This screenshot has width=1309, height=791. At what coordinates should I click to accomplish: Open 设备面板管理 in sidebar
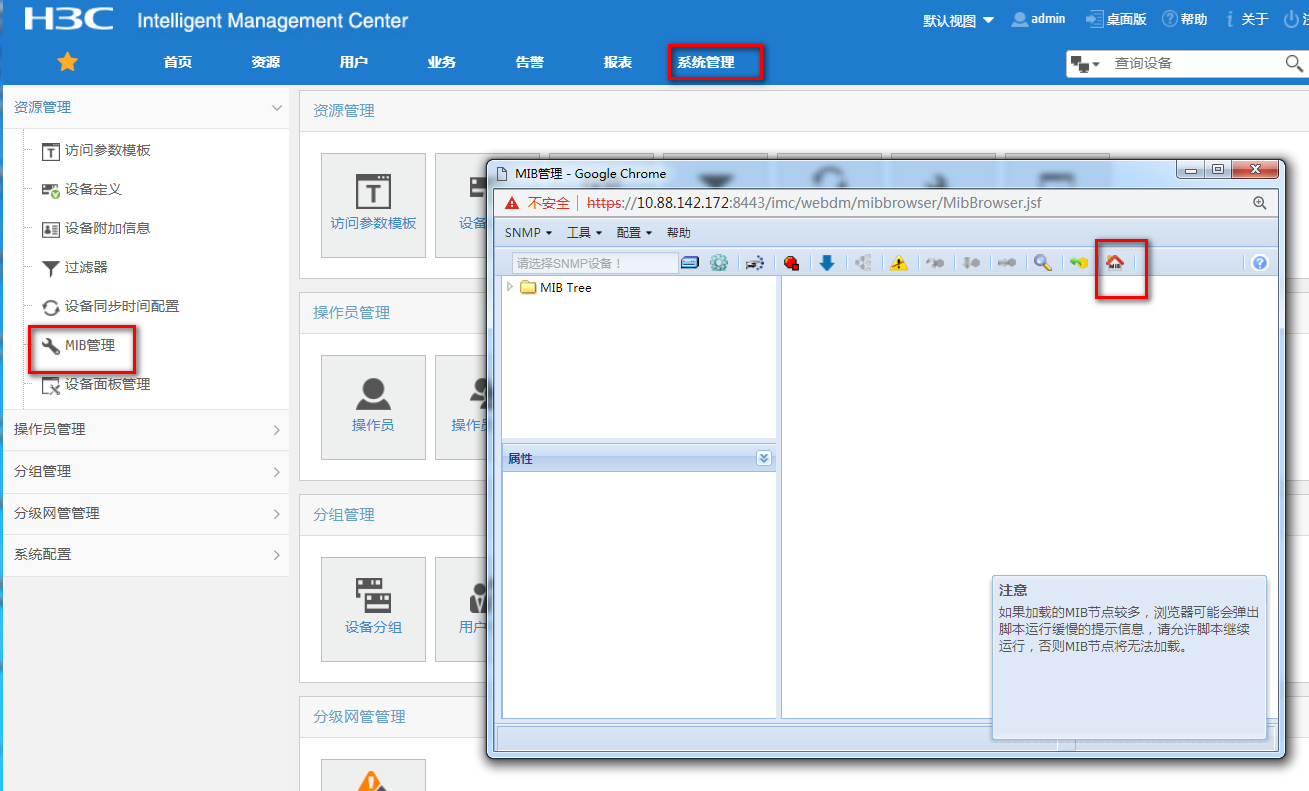coord(108,384)
